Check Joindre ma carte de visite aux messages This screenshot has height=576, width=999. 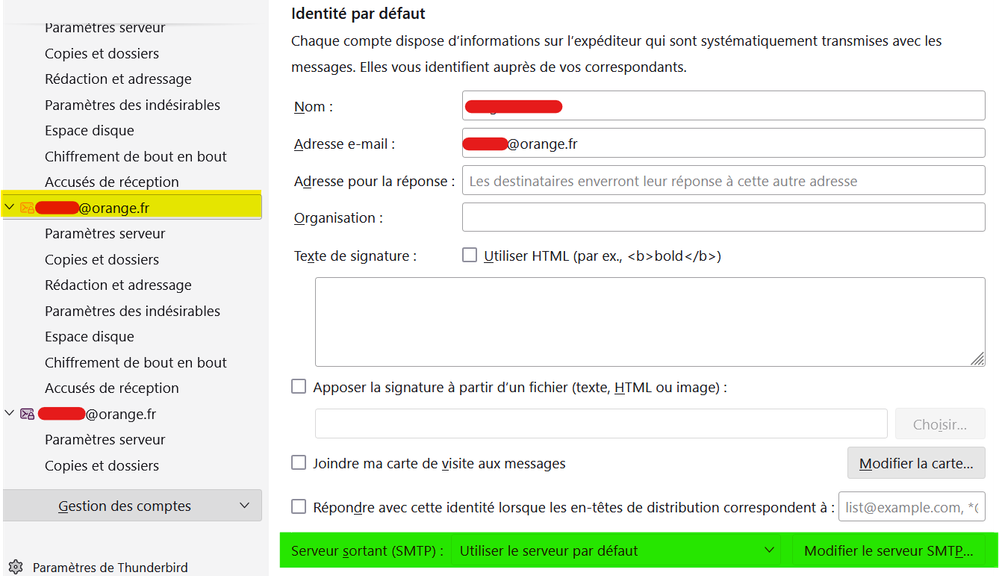point(299,463)
